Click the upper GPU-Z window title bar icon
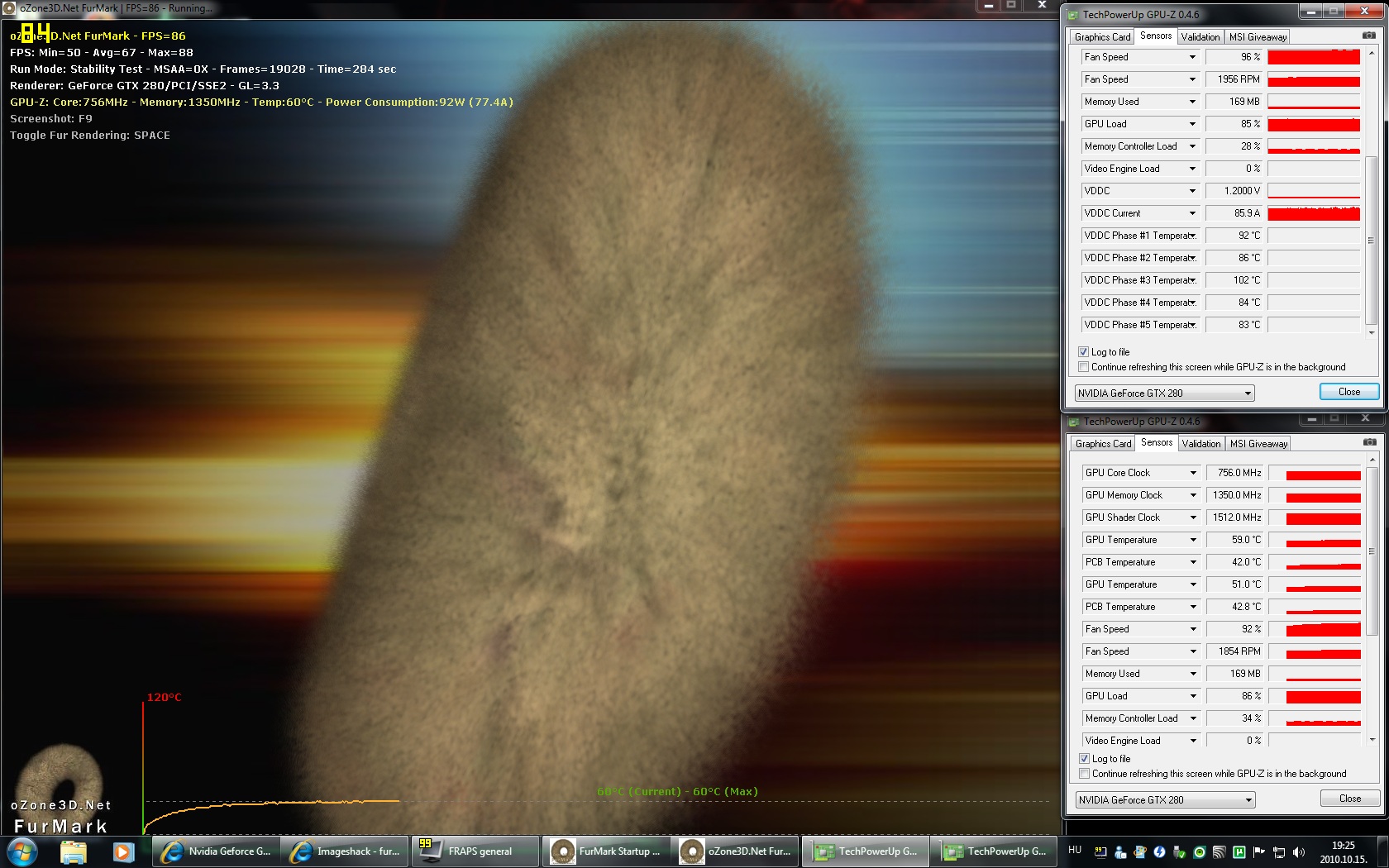This screenshot has height=868, width=1389. [x=1073, y=15]
